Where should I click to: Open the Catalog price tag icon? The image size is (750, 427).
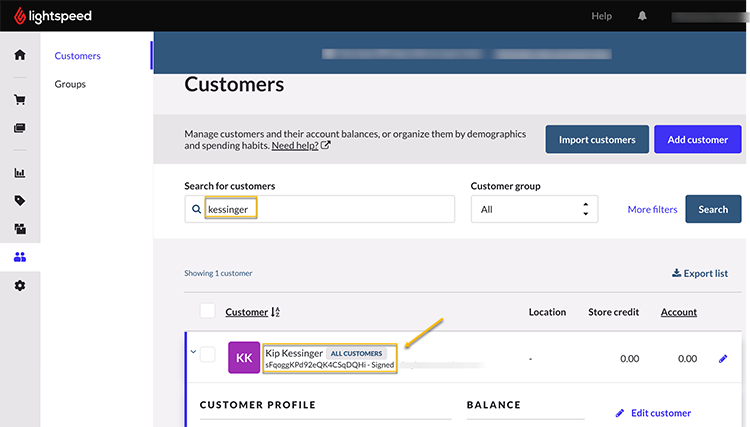point(19,201)
